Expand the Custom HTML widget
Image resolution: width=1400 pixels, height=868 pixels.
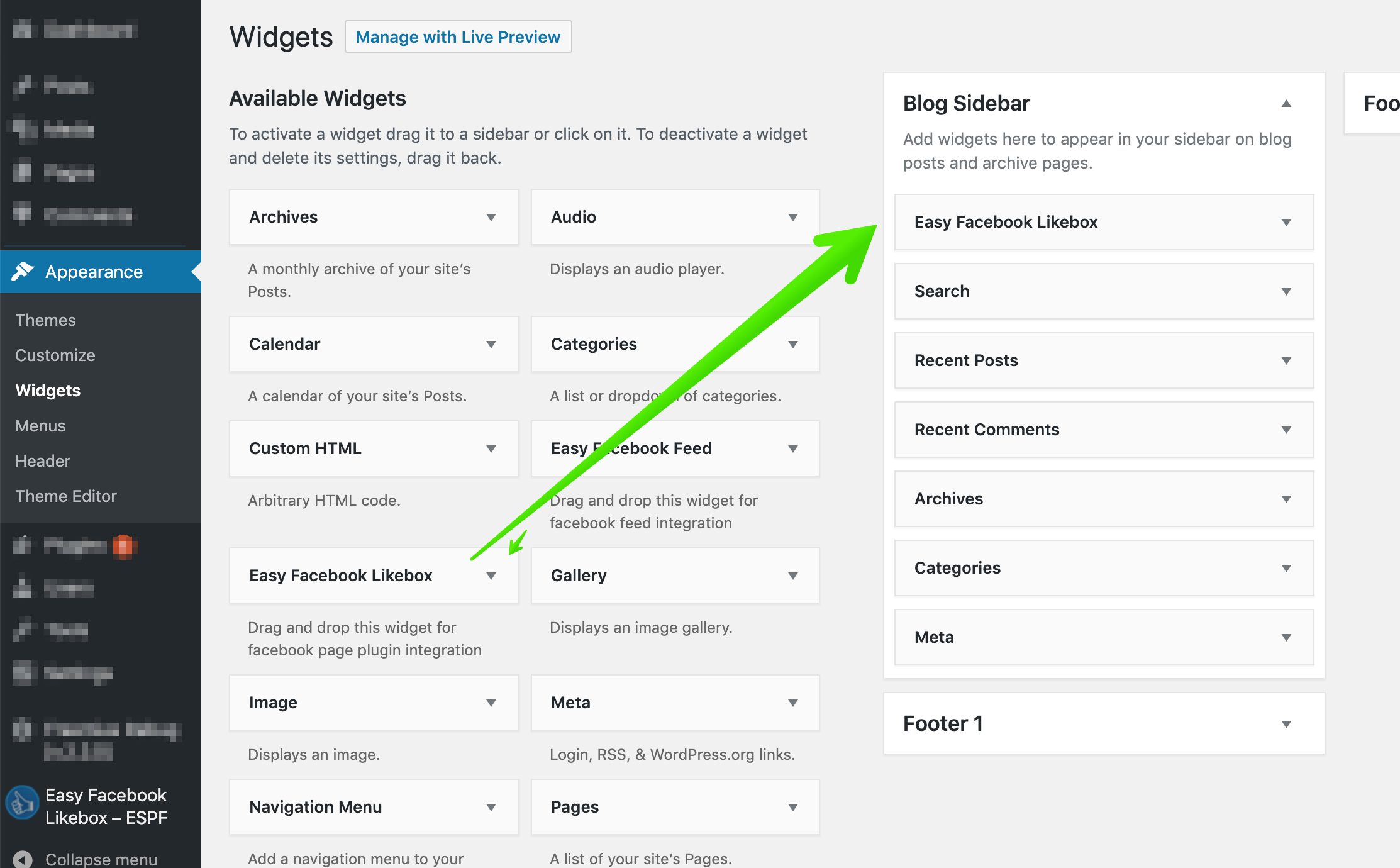[492, 448]
